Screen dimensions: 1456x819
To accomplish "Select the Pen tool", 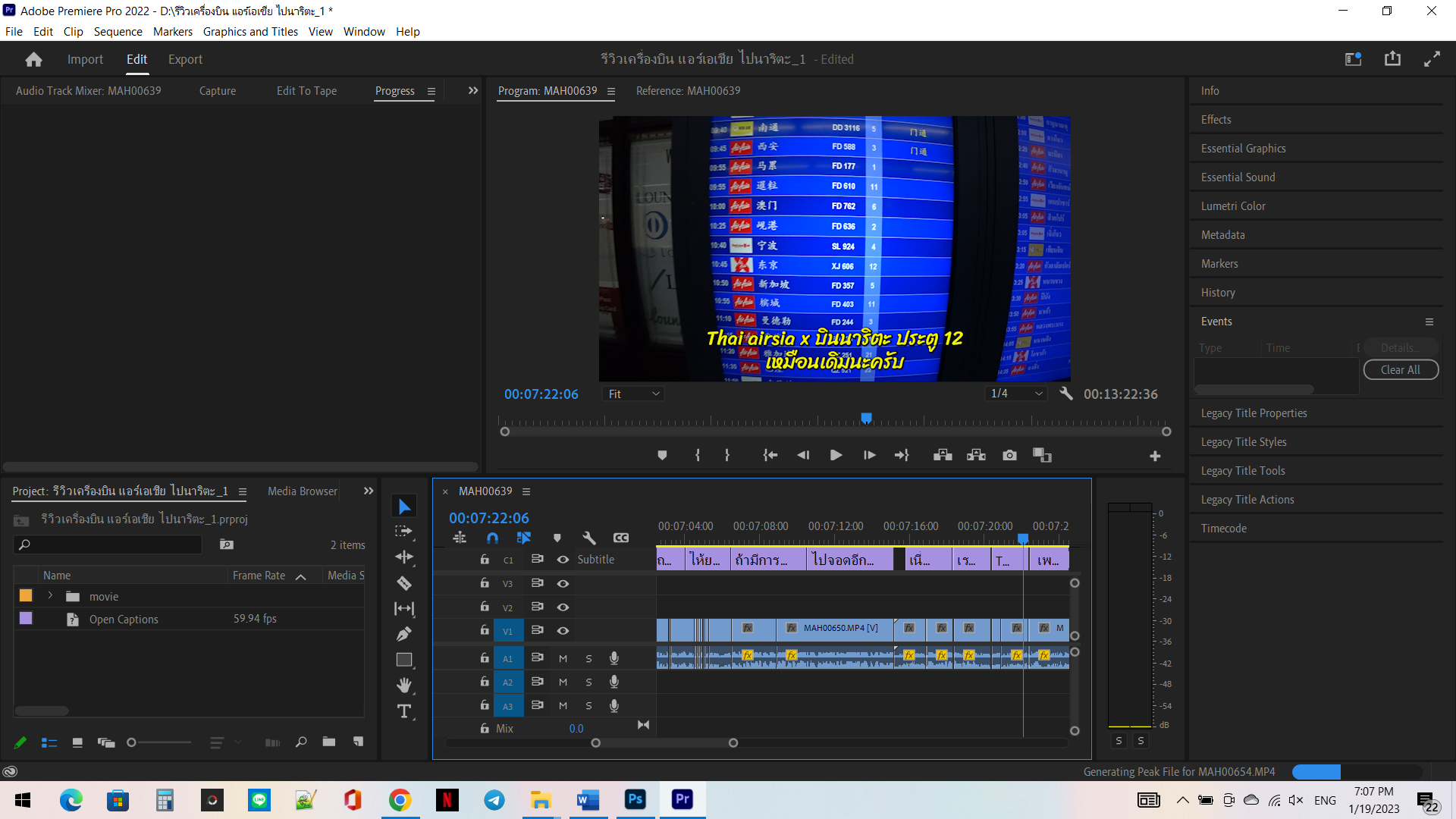I will (404, 634).
